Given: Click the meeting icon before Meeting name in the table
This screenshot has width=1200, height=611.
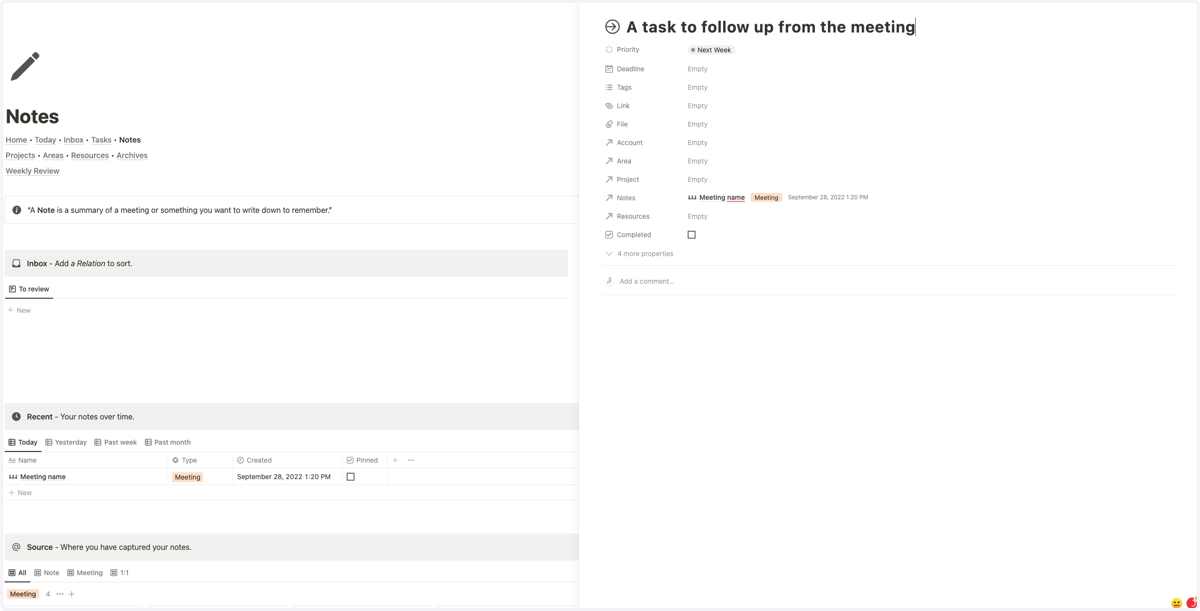Looking at the screenshot, I should pyautogui.click(x=13, y=477).
